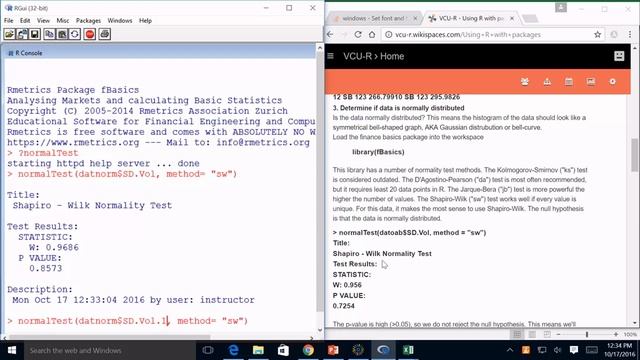Click the settings gear icon in orange bar
This screenshot has height=360, width=640.
[612, 82]
